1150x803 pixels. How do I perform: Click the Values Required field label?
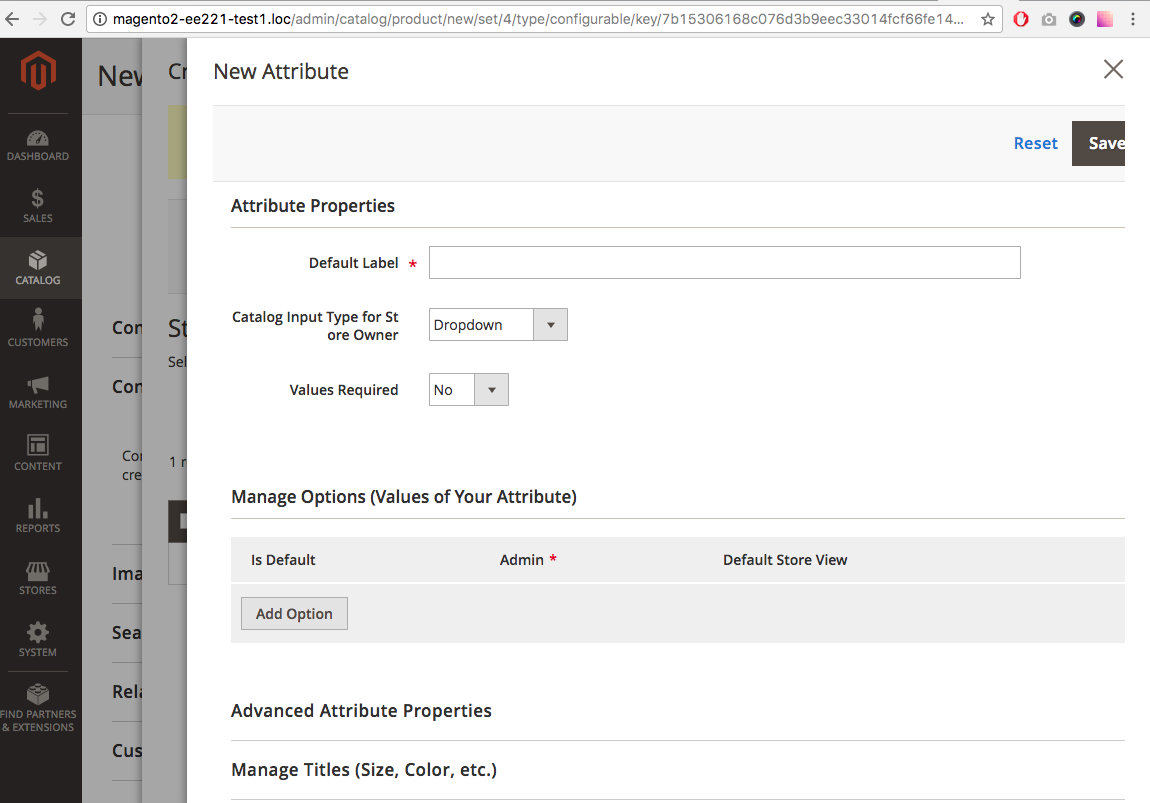tap(344, 390)
